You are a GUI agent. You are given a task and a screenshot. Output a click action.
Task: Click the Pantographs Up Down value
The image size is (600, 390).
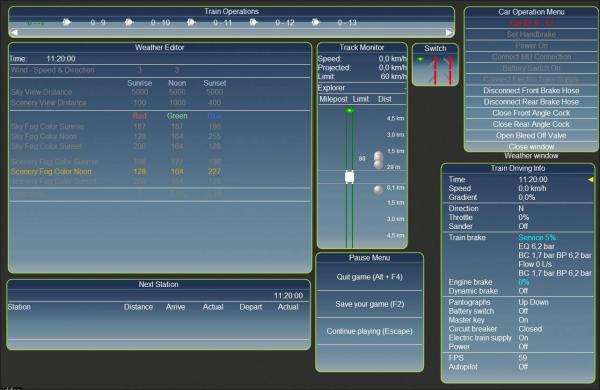point(533,302)
